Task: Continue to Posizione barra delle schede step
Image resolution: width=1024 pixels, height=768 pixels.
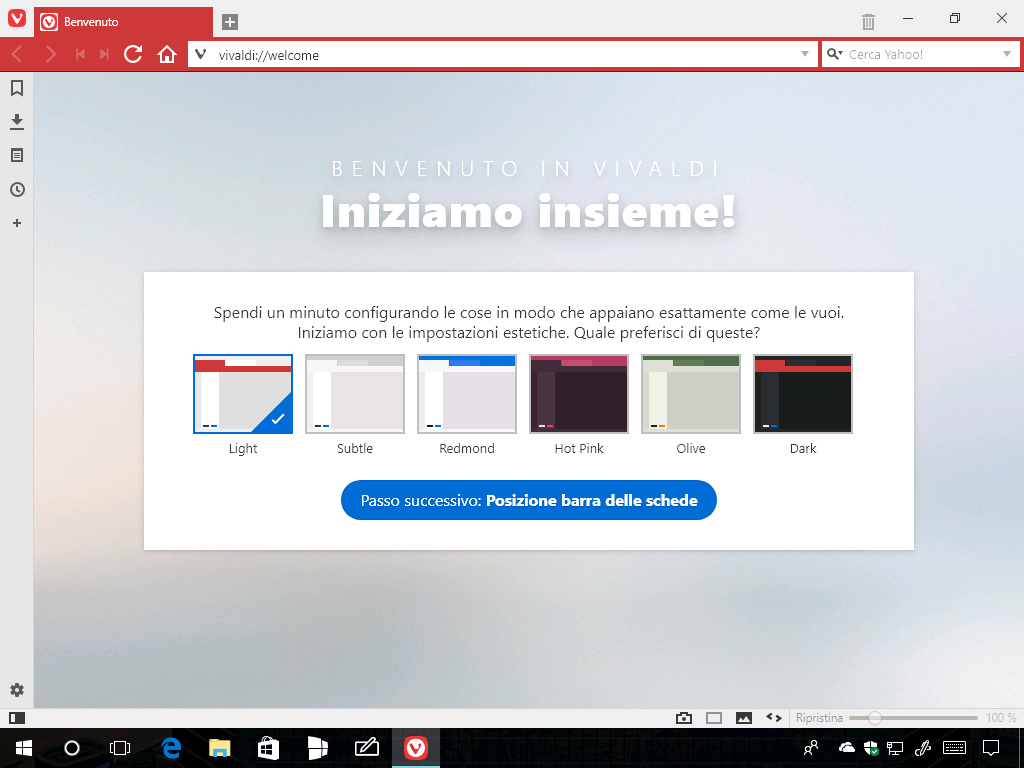Action: (x=529, y=500)
